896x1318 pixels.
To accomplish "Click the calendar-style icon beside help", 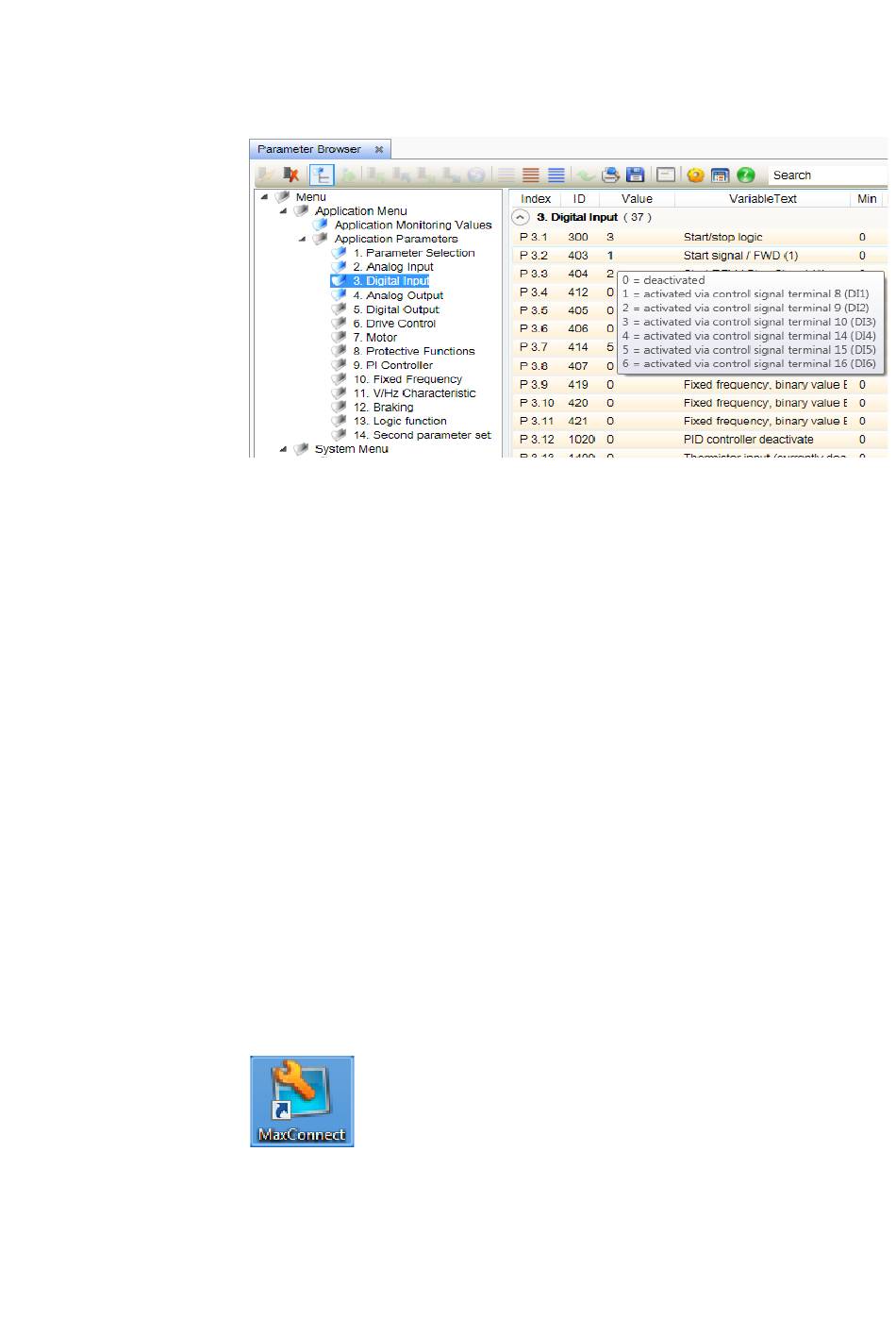I will (720, 175).
